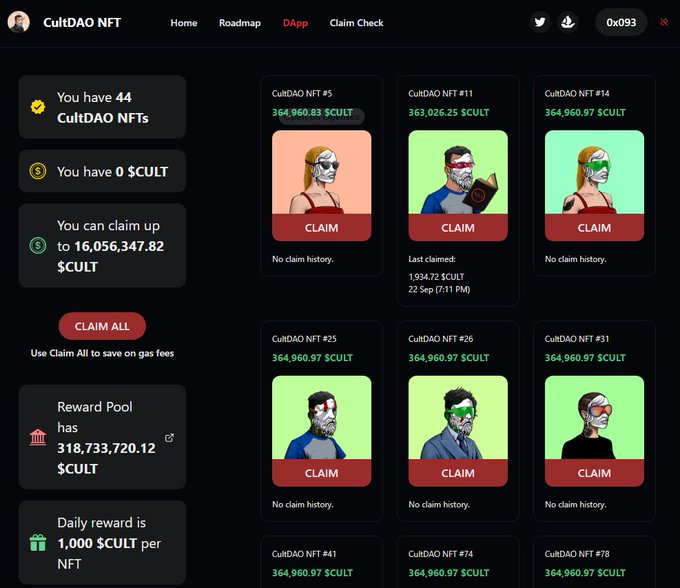Click the CultDAO NFT #78 title
680x588 pixels.
tap(577, 554)
